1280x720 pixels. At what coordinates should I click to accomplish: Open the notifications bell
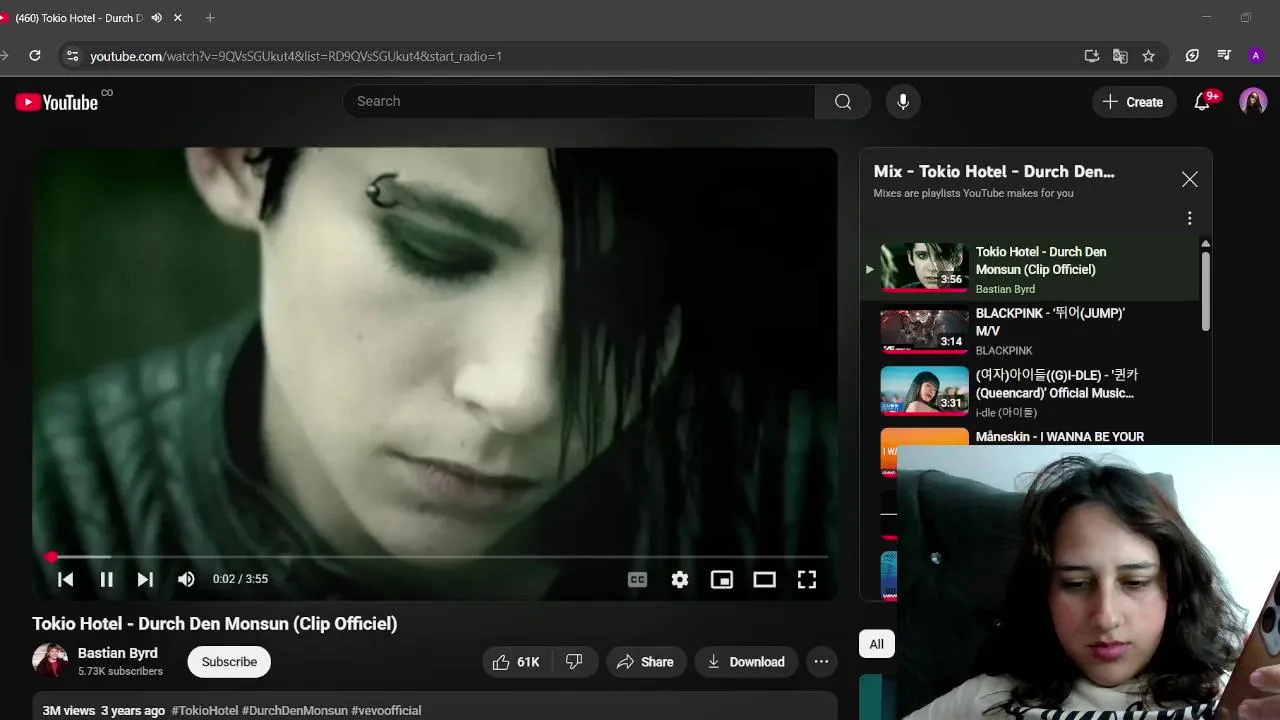click(x=1203, y=101)
